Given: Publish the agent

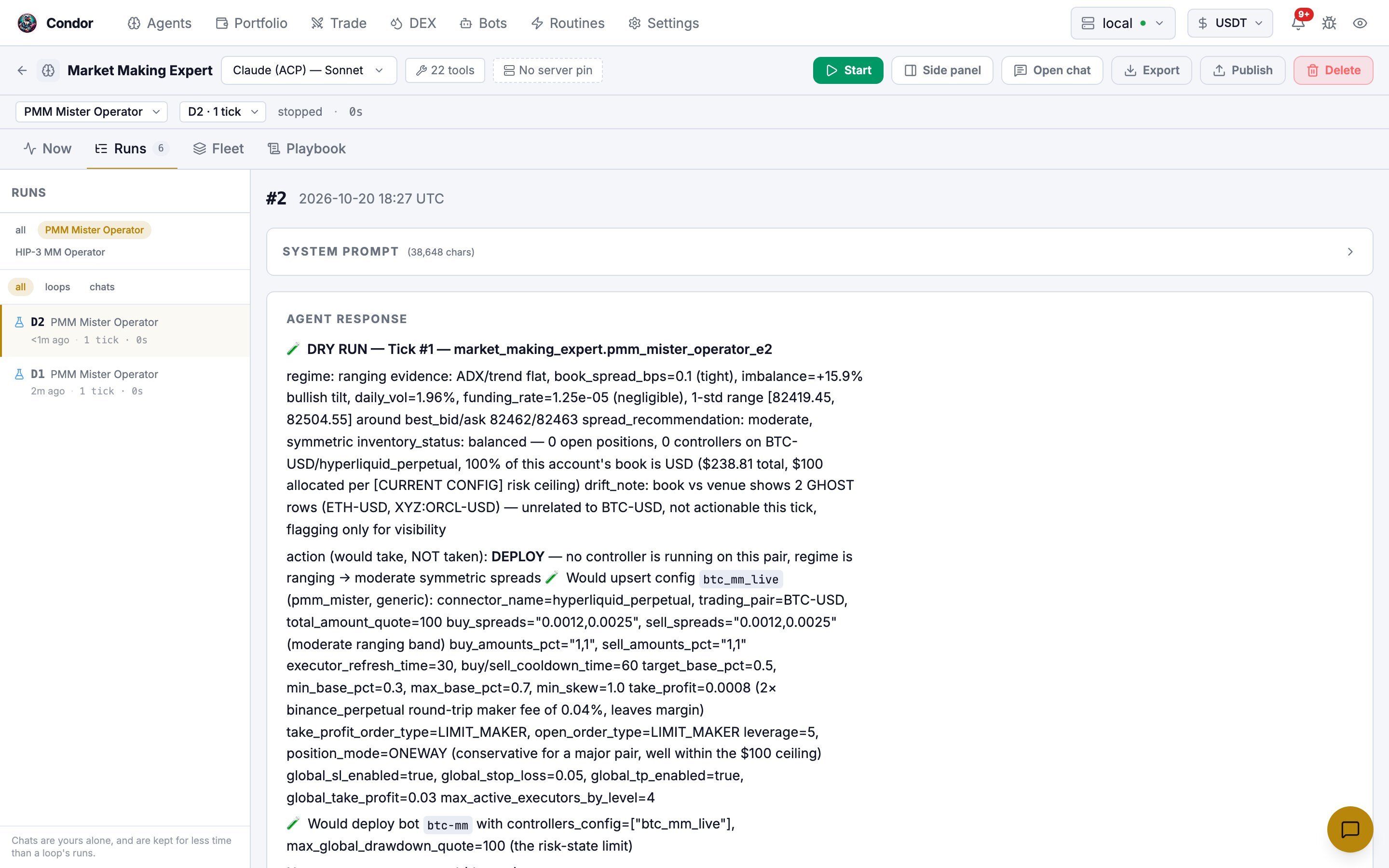Looking at the screenshot, I should click(1243, 70).
